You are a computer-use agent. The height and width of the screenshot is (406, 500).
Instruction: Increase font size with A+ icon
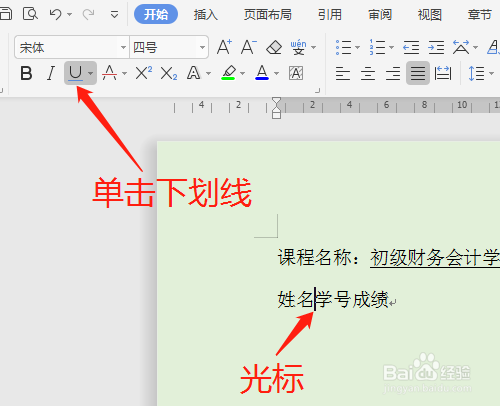point(224,47)
